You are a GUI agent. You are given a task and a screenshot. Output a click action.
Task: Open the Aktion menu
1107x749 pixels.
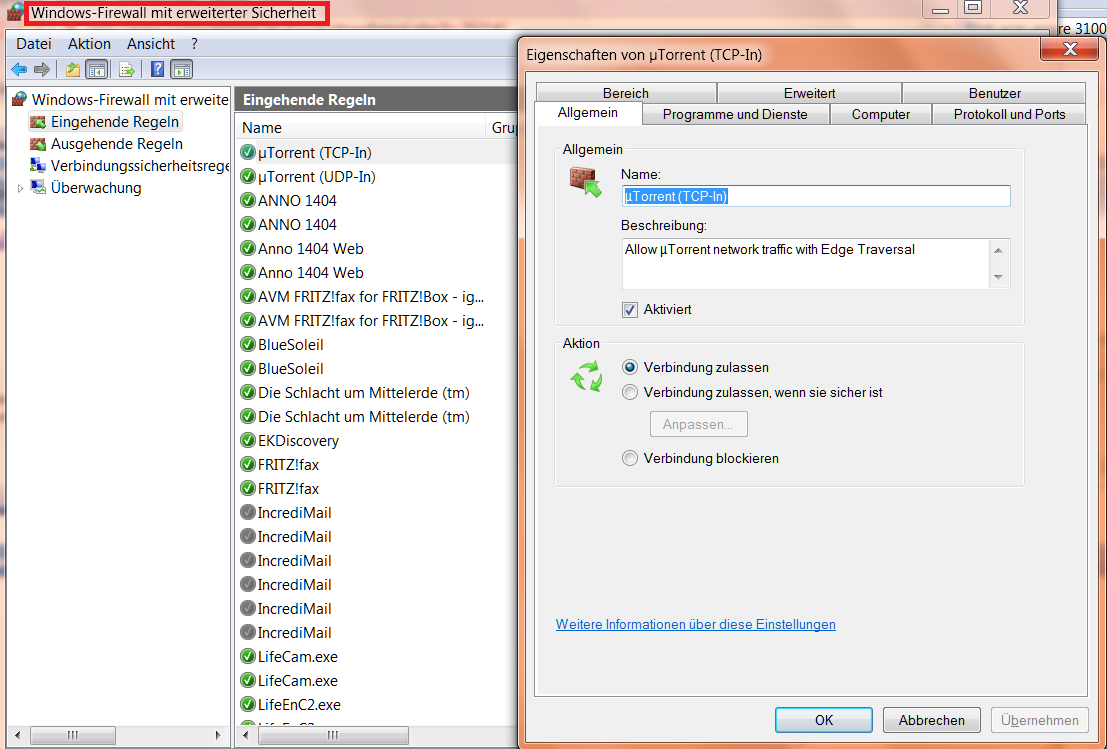(x=89, y=44)
